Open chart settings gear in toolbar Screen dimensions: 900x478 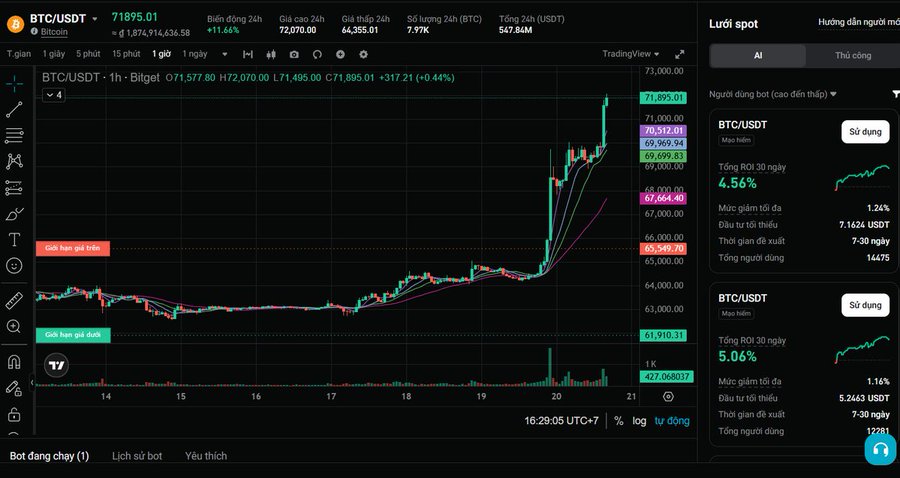(363, 55)
